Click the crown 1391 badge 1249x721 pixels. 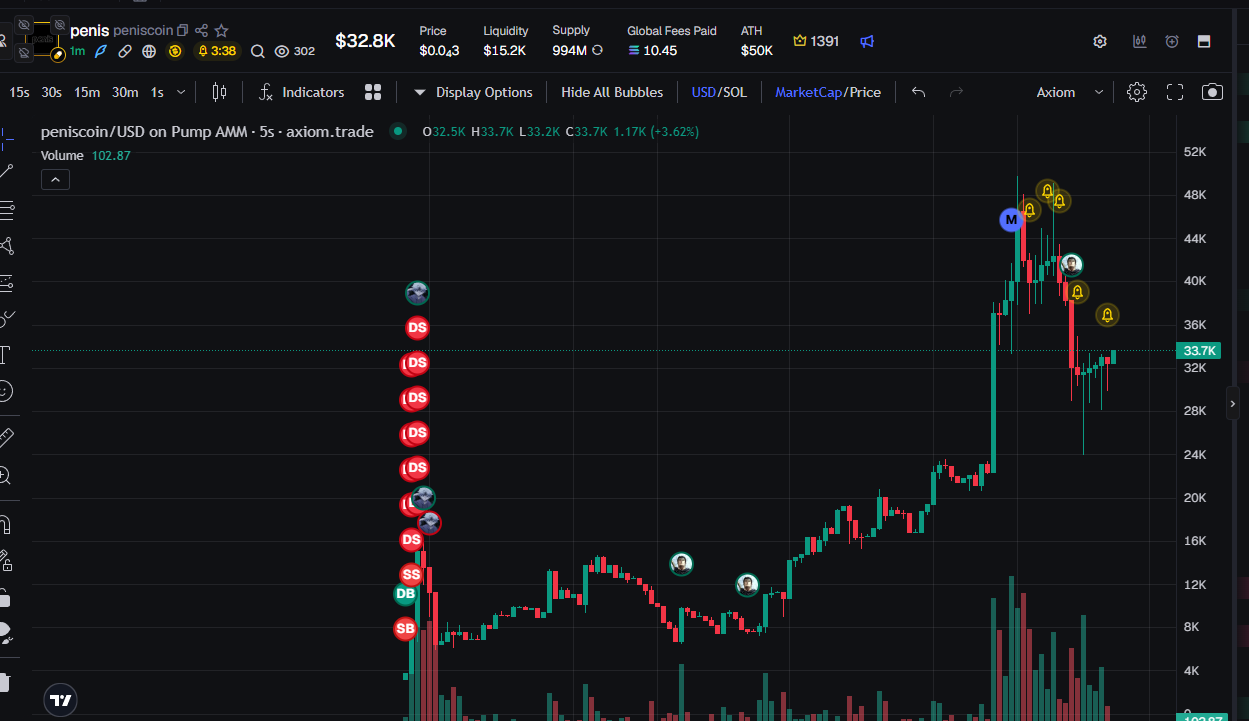click(816, 41)
